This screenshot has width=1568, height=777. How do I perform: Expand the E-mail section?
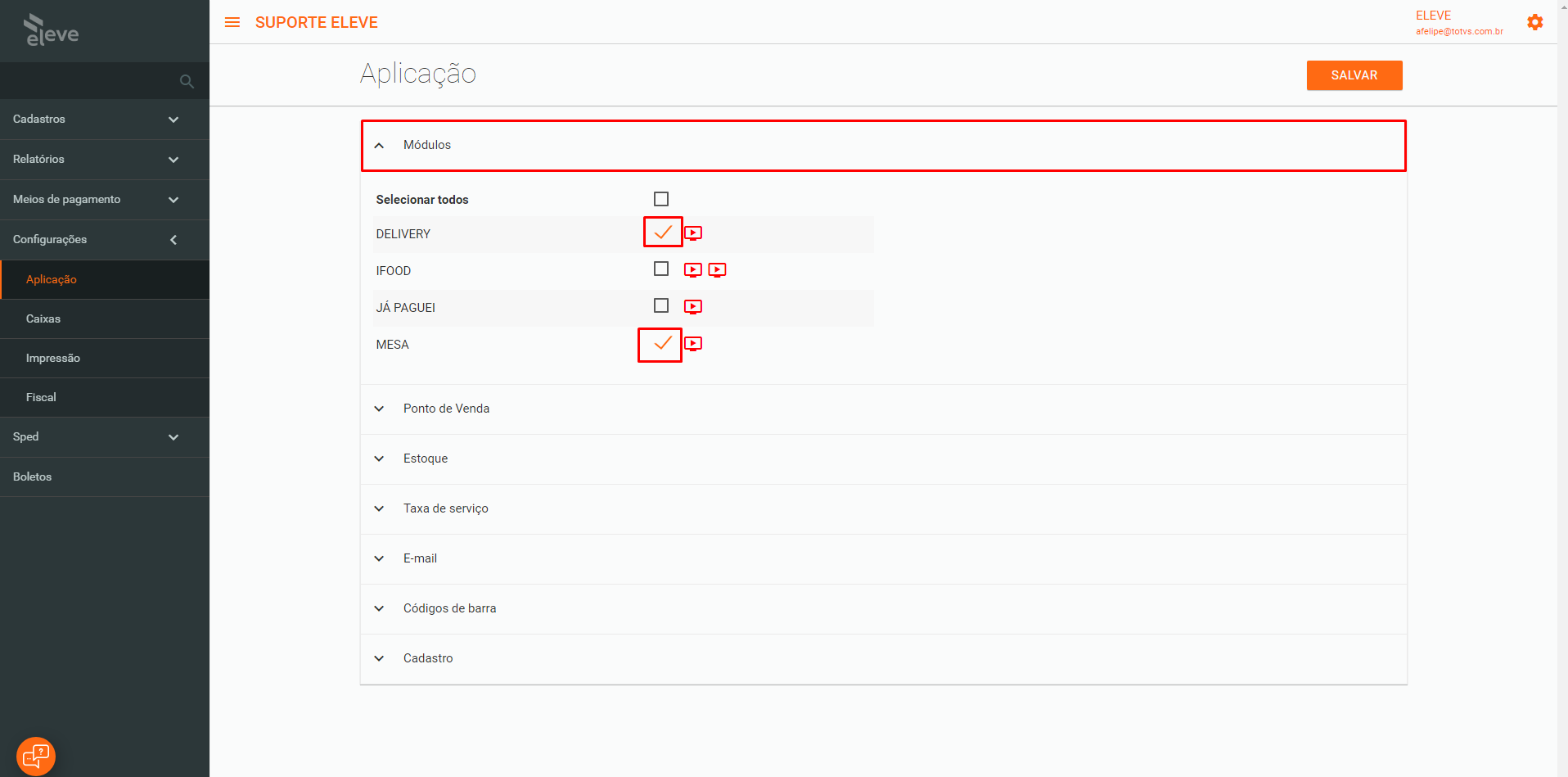tap(884, 558)
